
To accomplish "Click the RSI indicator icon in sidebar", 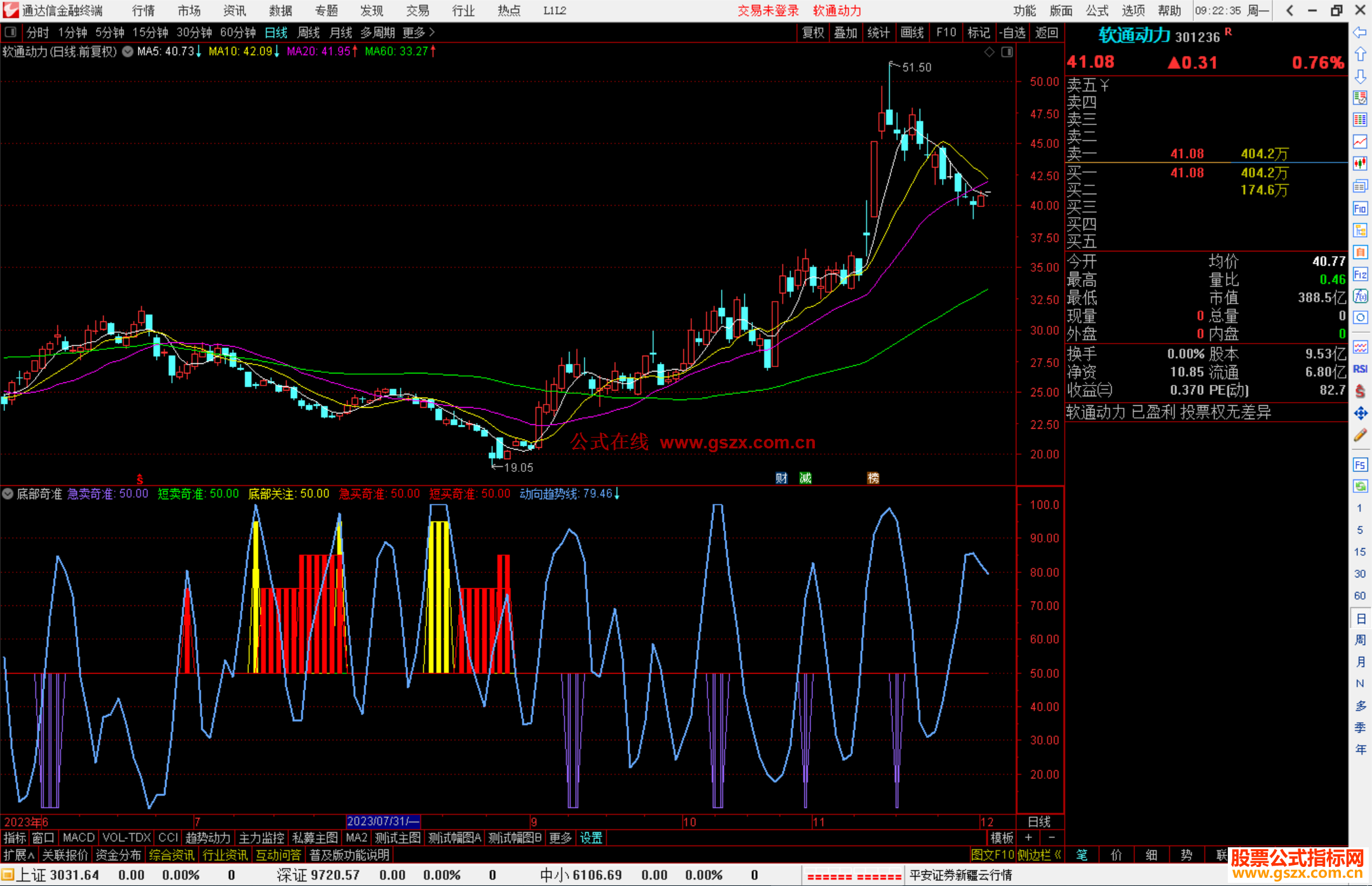I will pyautogui.click(x=1360, y=369).
